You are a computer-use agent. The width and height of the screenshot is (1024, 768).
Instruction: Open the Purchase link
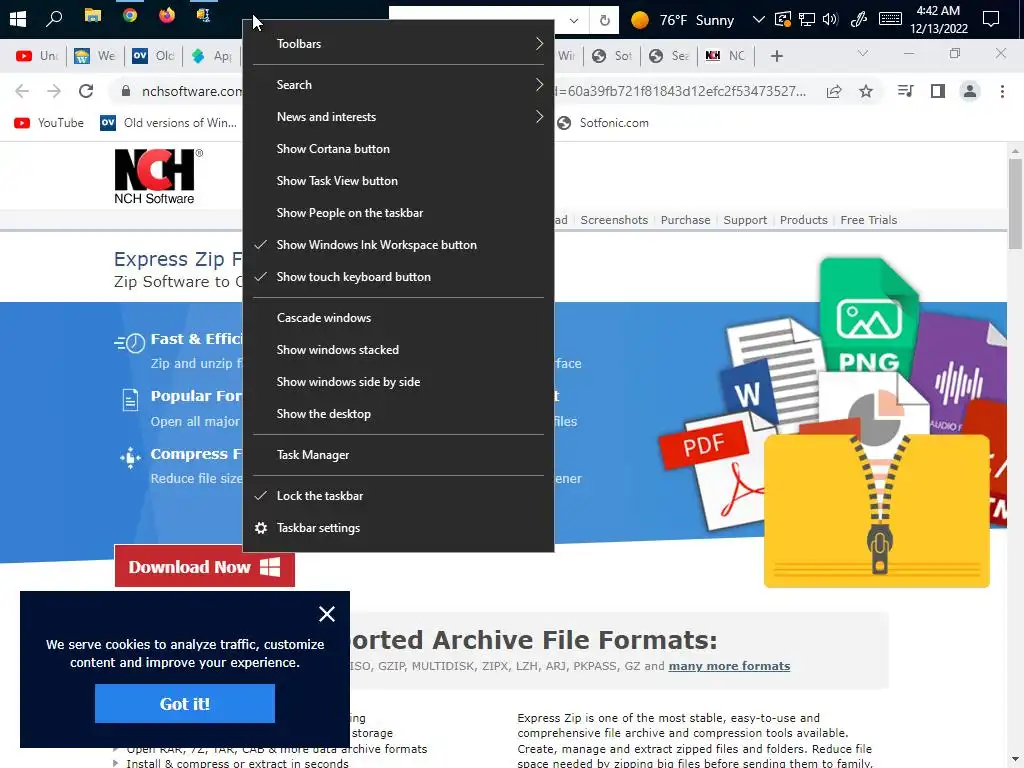(686, 220)
